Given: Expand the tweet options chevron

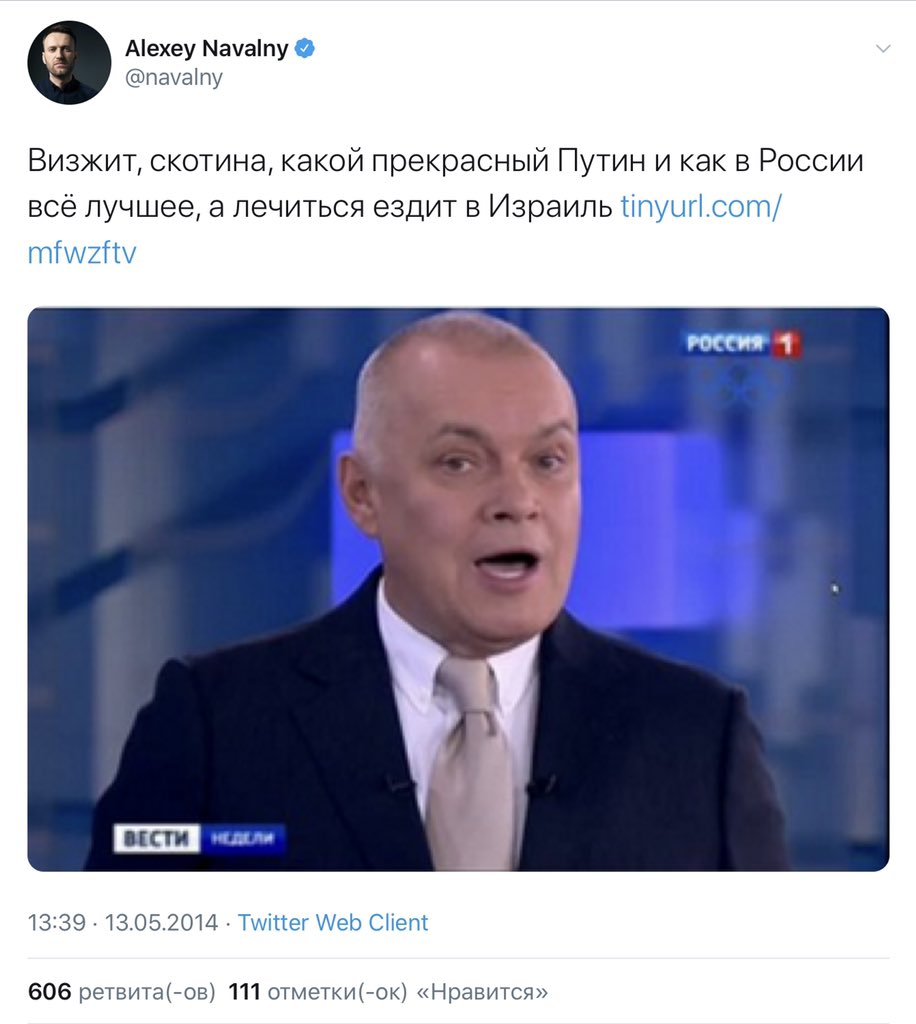Looking at the screenshot, I should 883,48.
